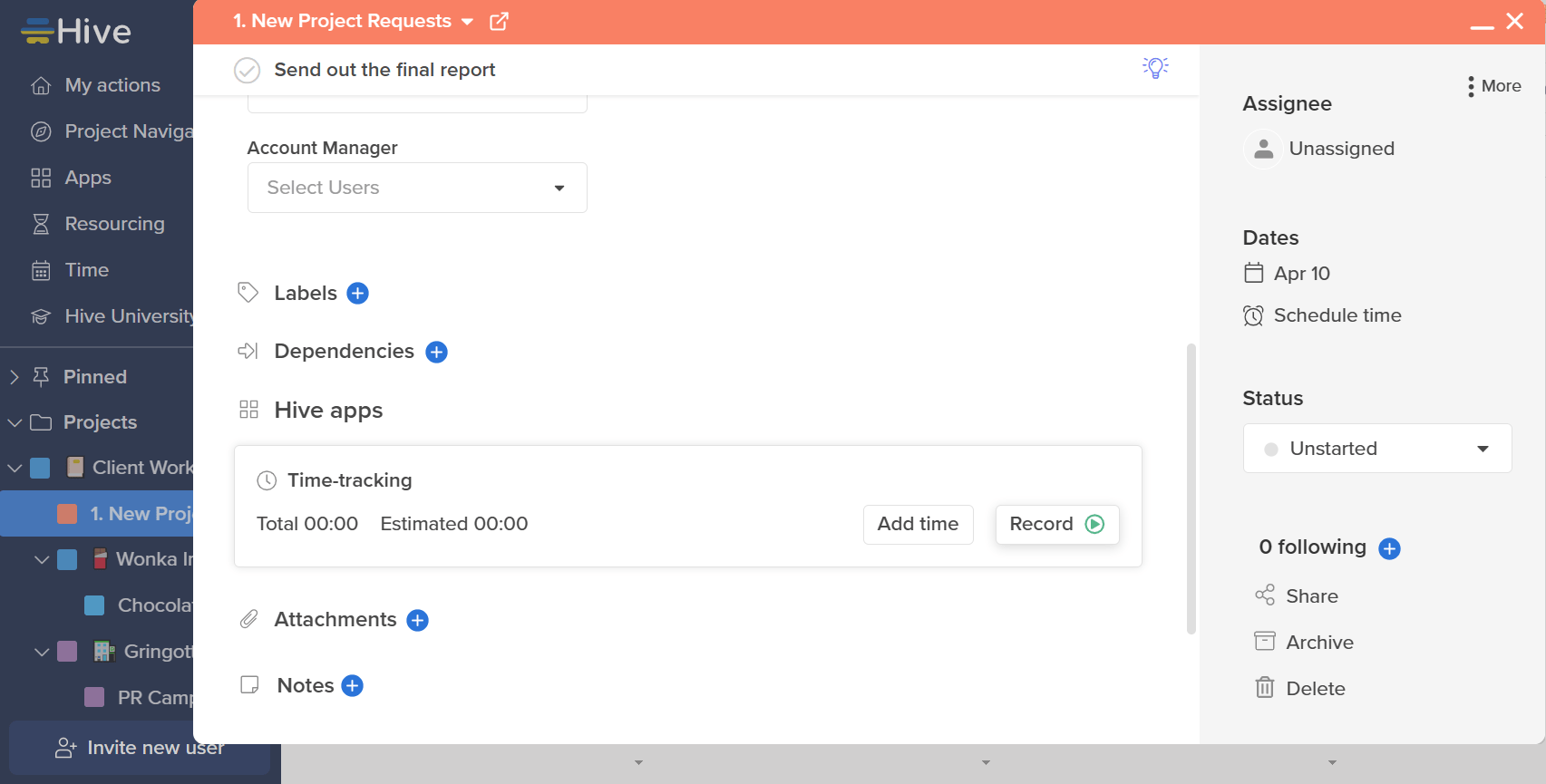Viewport: 1546px width, 784px height.
Task: Click the lightbulb AI assist icon
Action: (1155, 68)
